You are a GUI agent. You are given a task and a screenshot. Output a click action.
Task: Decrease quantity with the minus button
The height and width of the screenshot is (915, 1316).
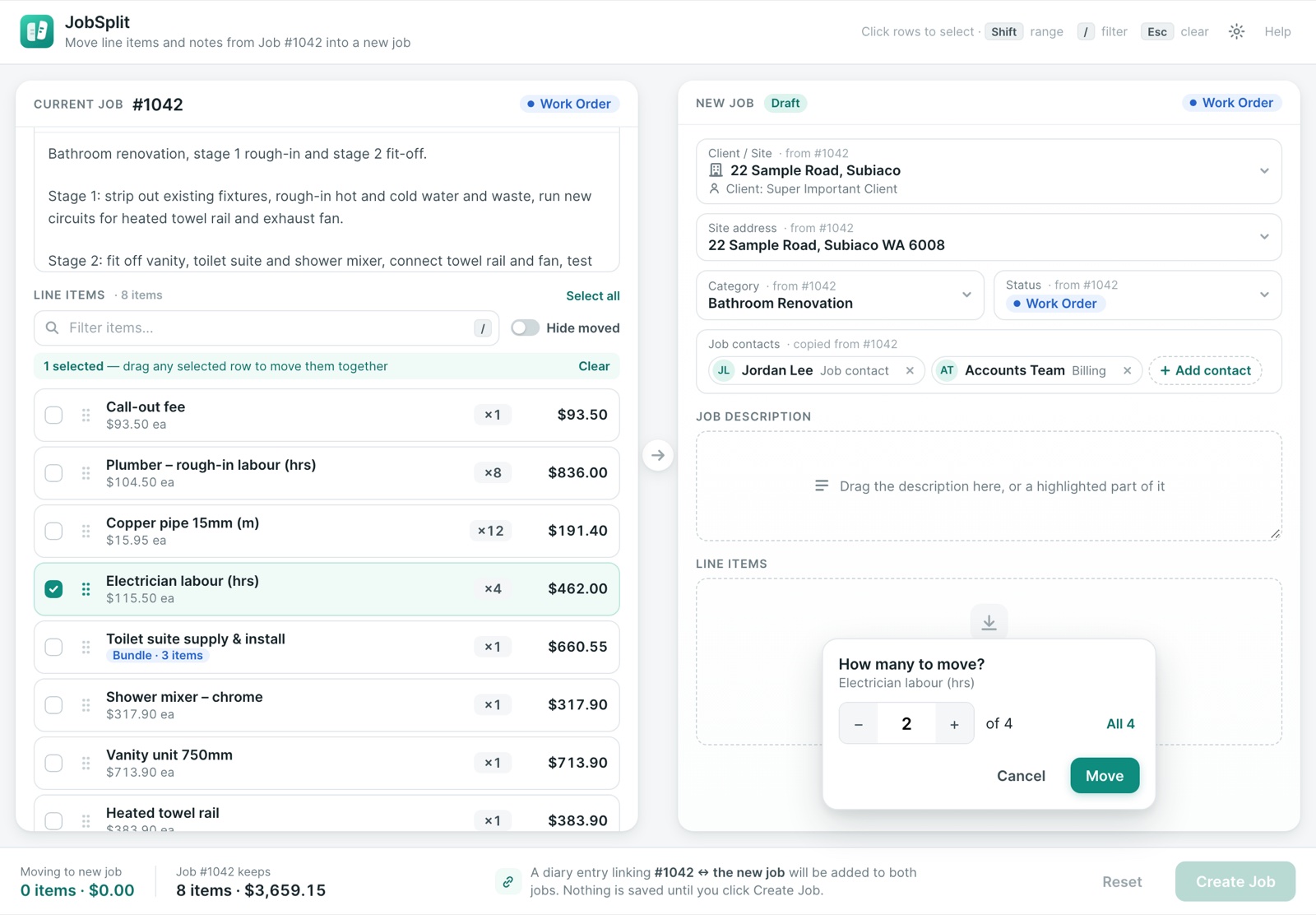click(859, 724)
